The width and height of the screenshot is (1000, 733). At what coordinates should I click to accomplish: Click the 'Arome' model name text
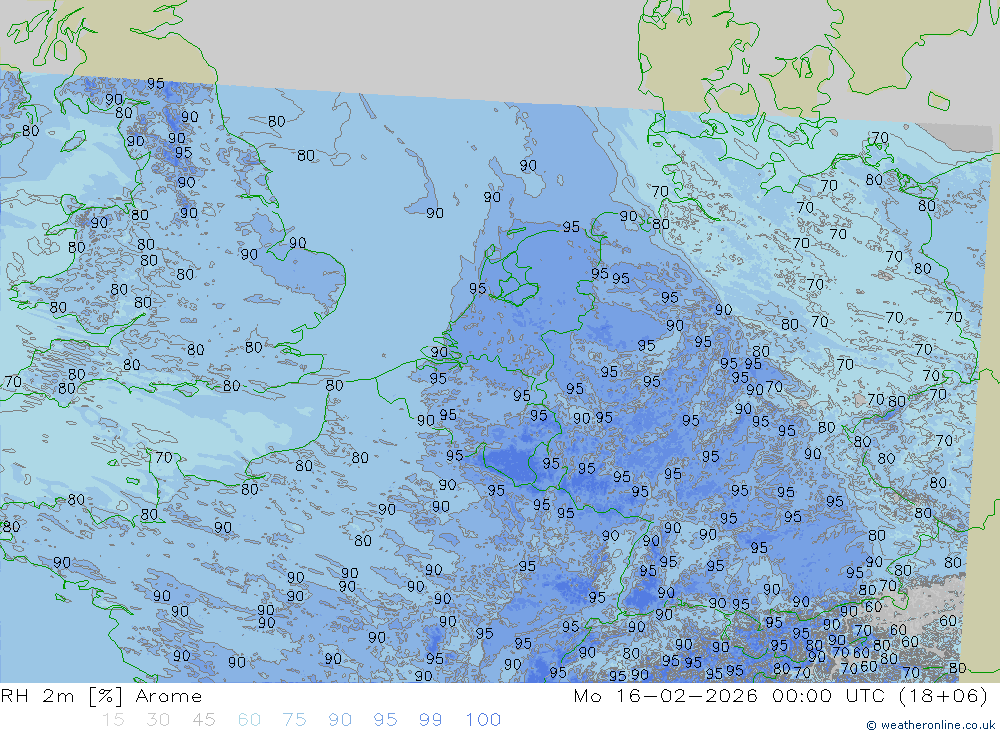(168, 696)
